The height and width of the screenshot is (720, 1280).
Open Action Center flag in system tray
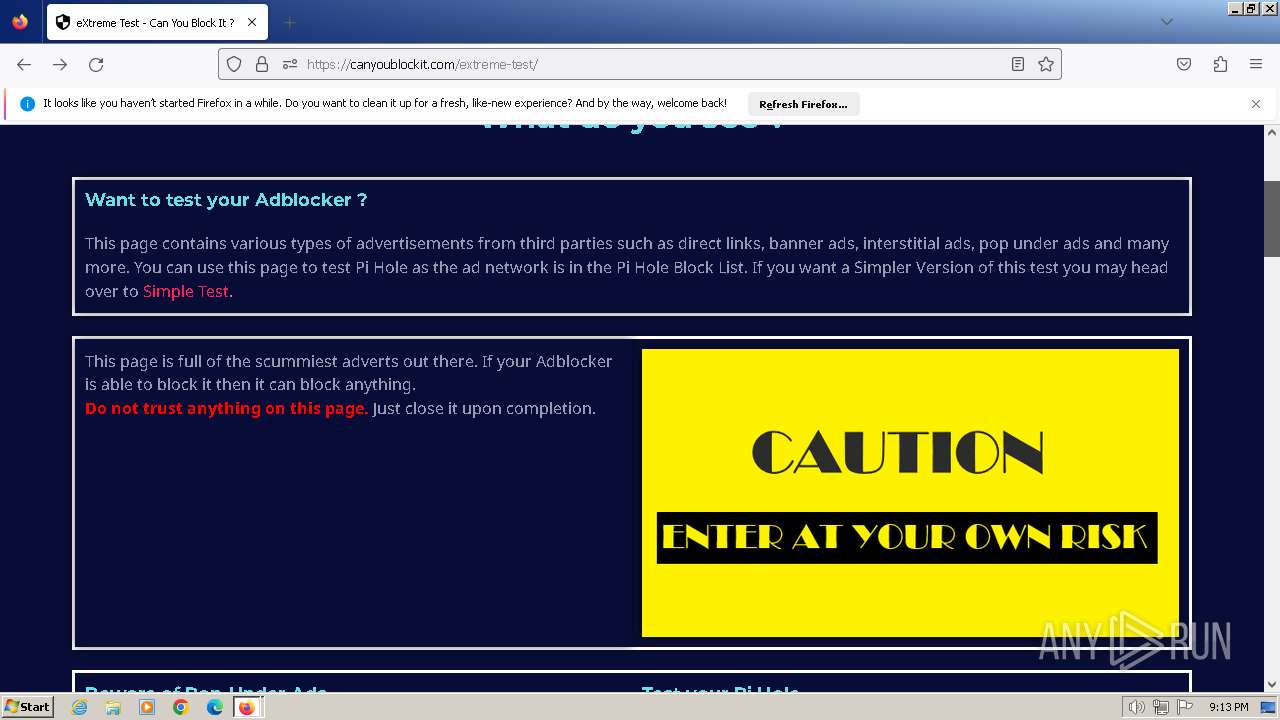(1185, 707)
